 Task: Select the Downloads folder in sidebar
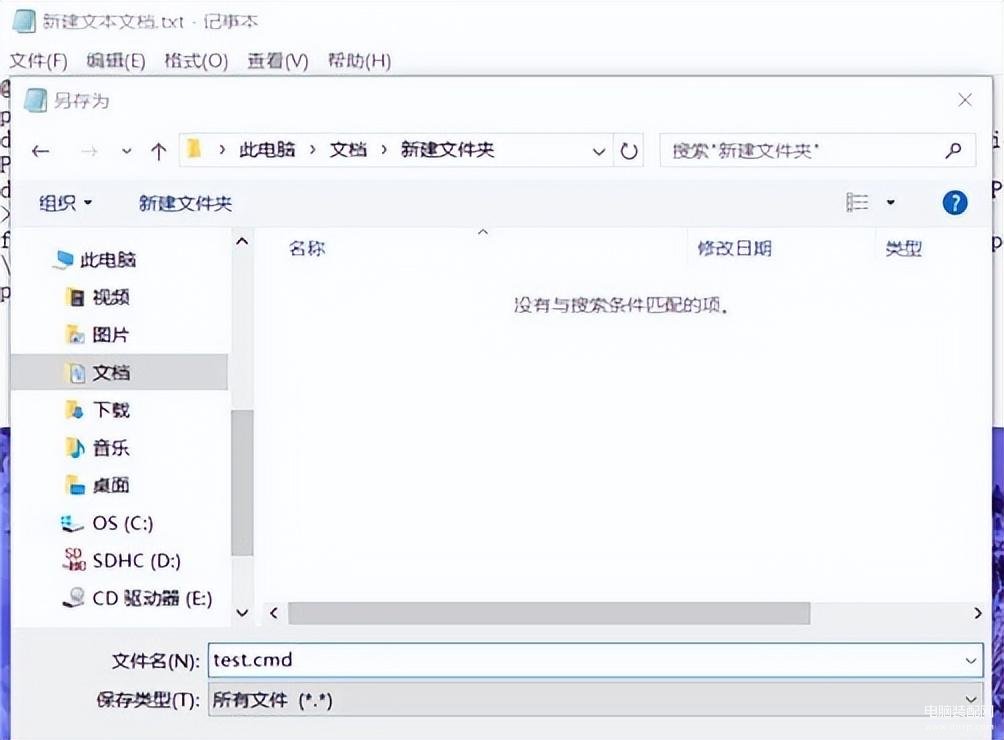point(111,410)
